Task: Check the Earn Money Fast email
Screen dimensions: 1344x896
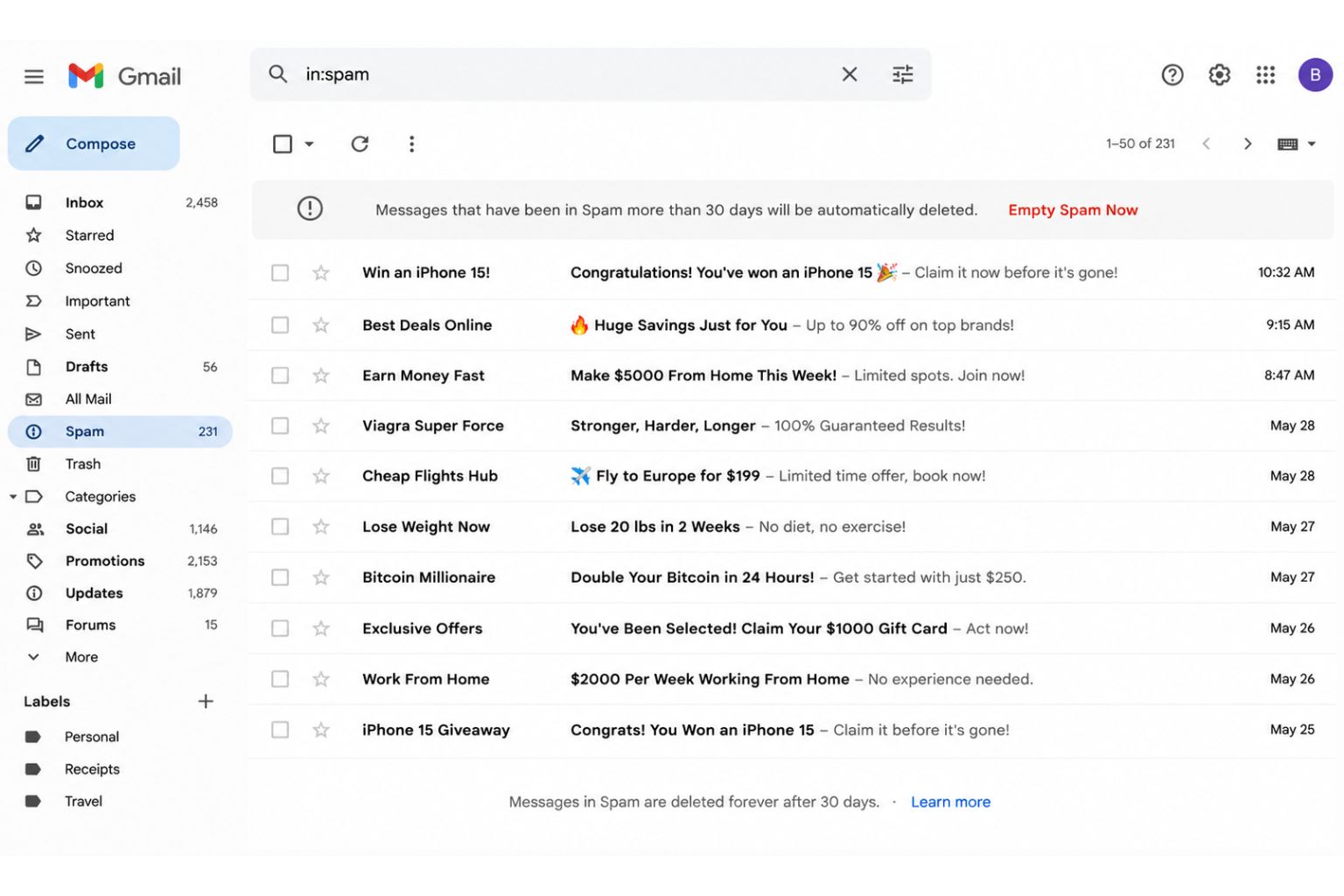Action: click(x=280, y=375)
